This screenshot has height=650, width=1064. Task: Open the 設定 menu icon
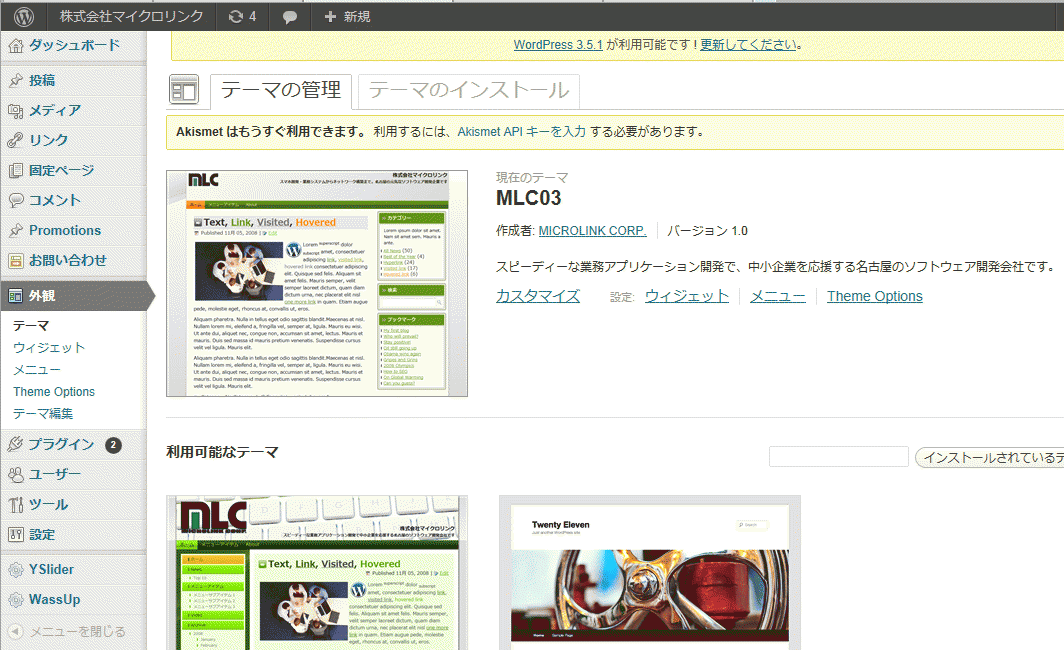16,534
